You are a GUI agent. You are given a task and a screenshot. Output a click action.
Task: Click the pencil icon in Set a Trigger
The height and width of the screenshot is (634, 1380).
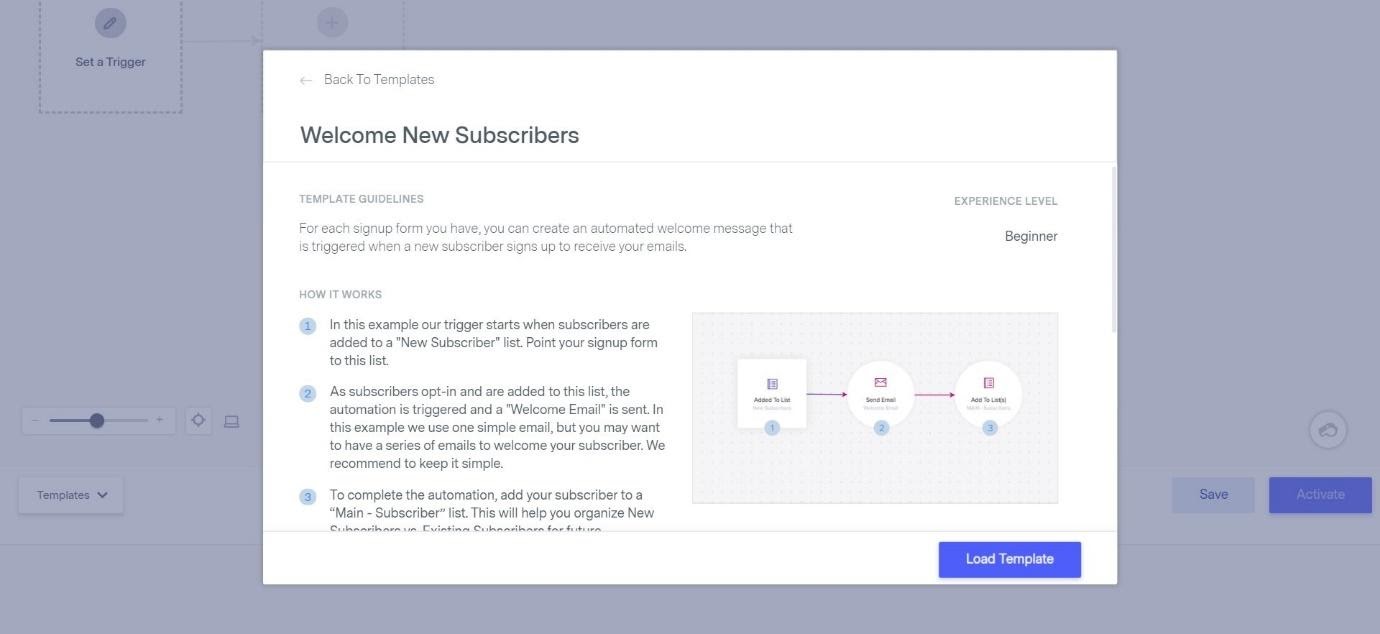pos(110,22)
